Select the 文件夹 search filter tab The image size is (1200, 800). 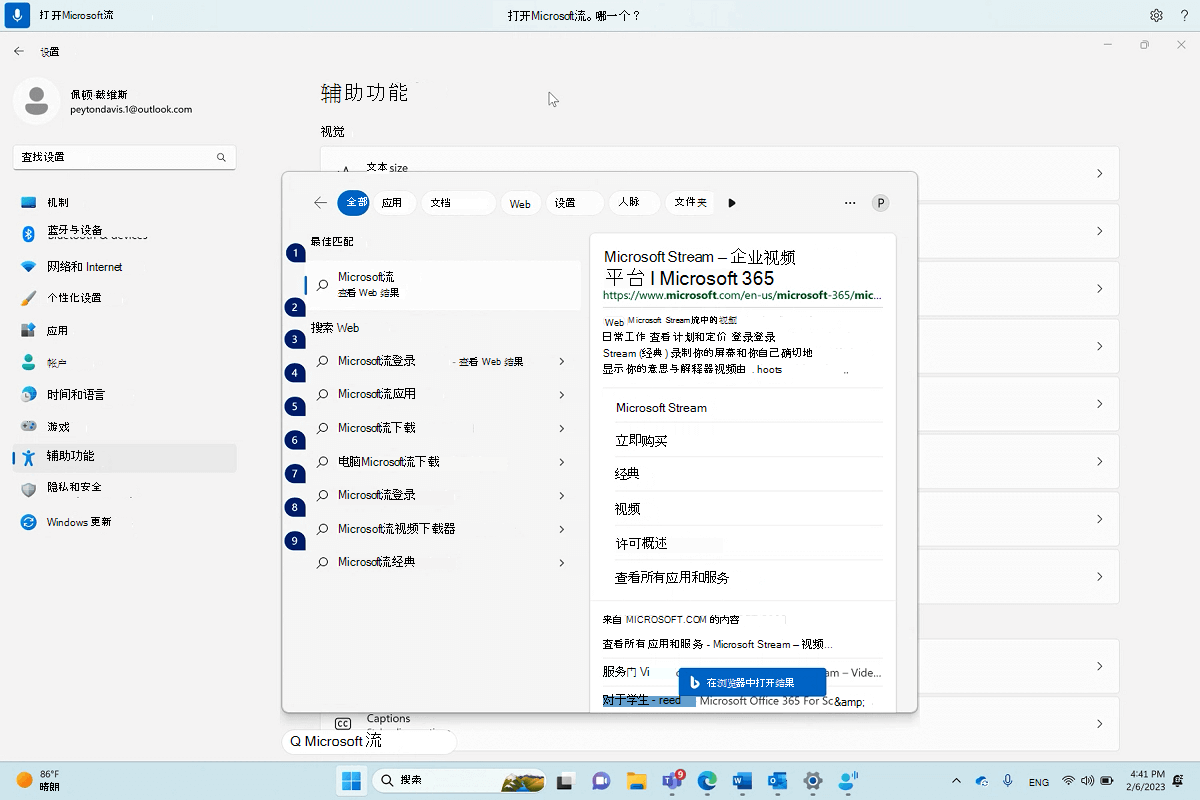(690, 202)
